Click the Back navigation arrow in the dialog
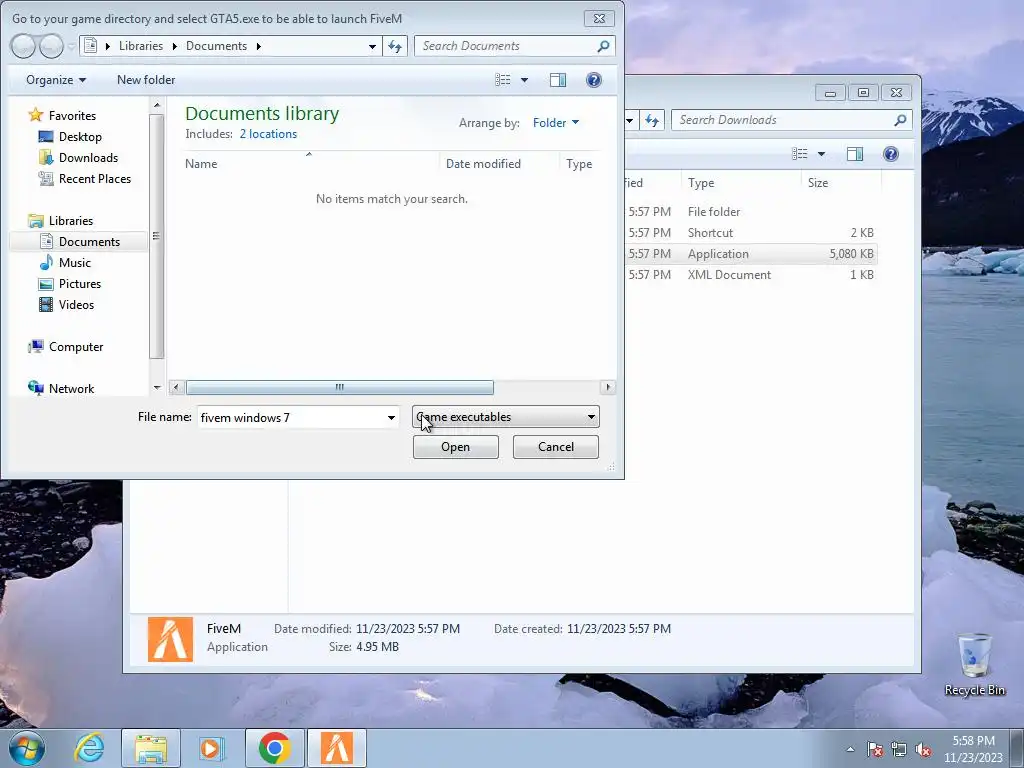The width and height of the screenshot is (1024, 768). click(22, 46)
